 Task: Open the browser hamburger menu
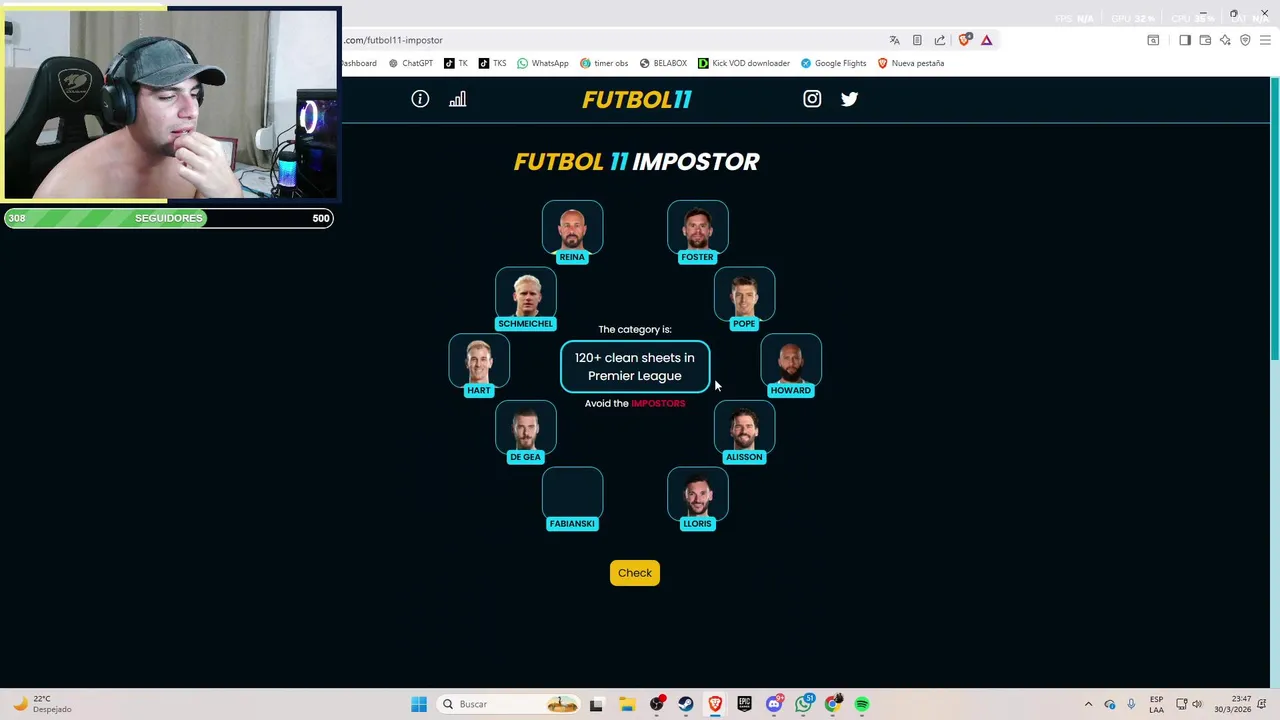click(1265, 40)
